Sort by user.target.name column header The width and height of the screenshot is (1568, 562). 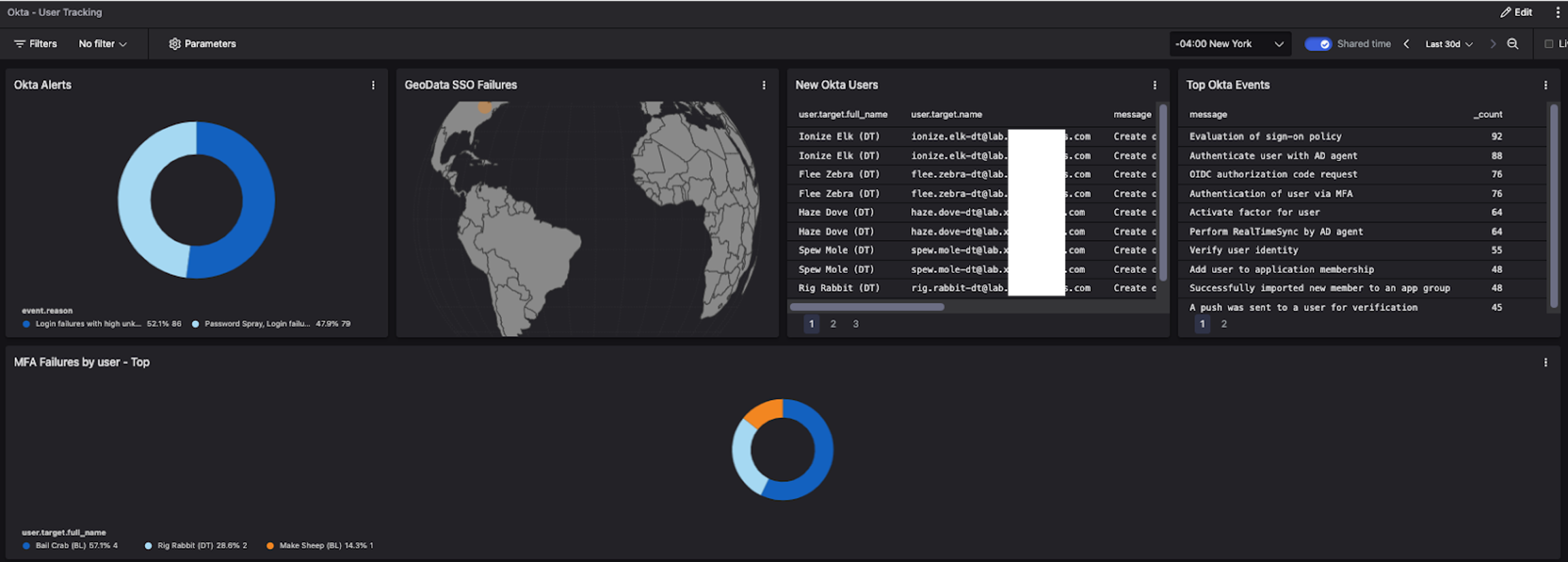click(946, 114)
